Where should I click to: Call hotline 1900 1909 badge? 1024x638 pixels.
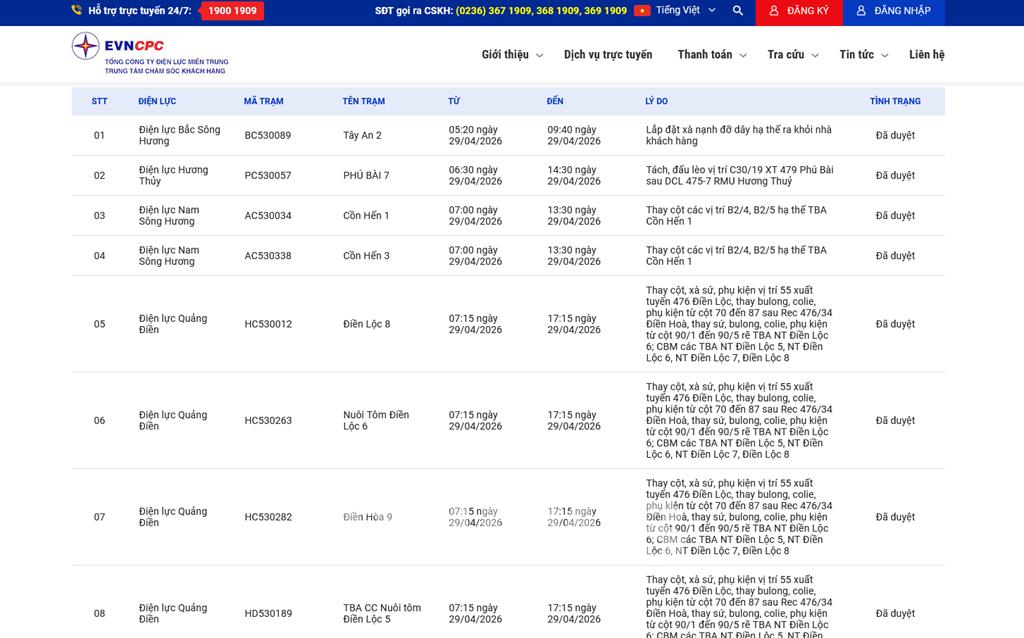pyautogui.click(x=232, y=11)
